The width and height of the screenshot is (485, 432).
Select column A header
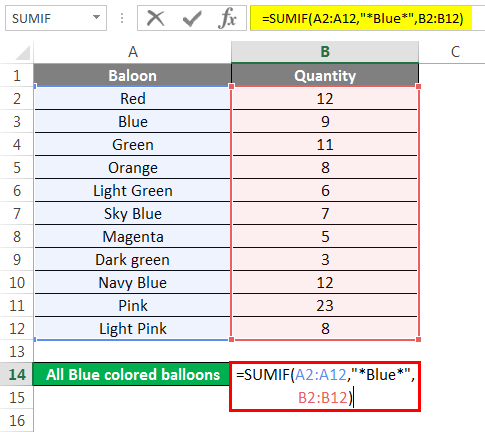click(133, 52)
